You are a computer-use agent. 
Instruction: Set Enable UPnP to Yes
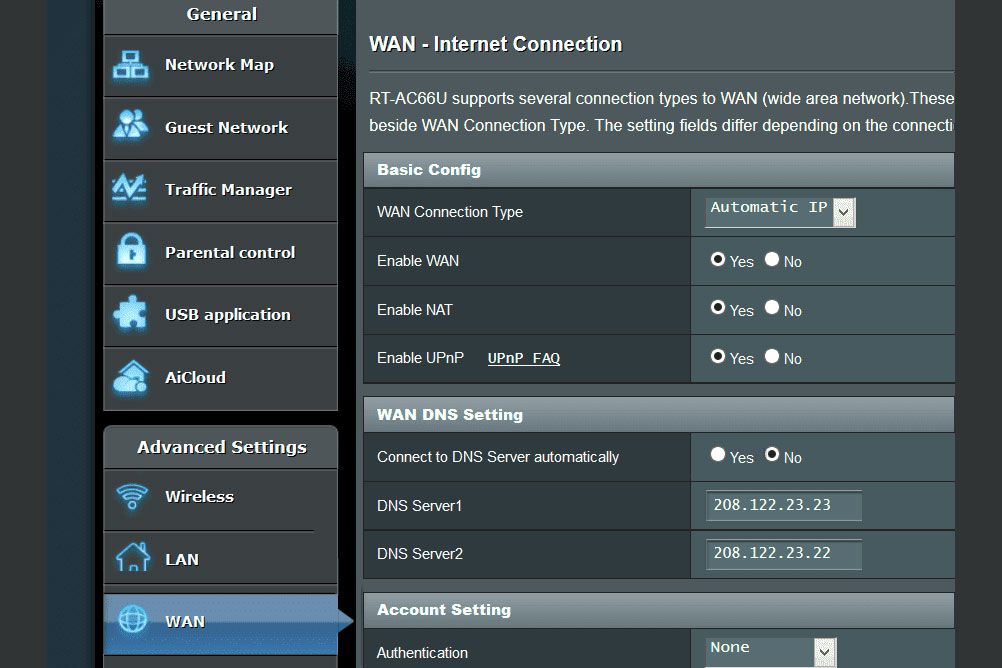point(718,355)
